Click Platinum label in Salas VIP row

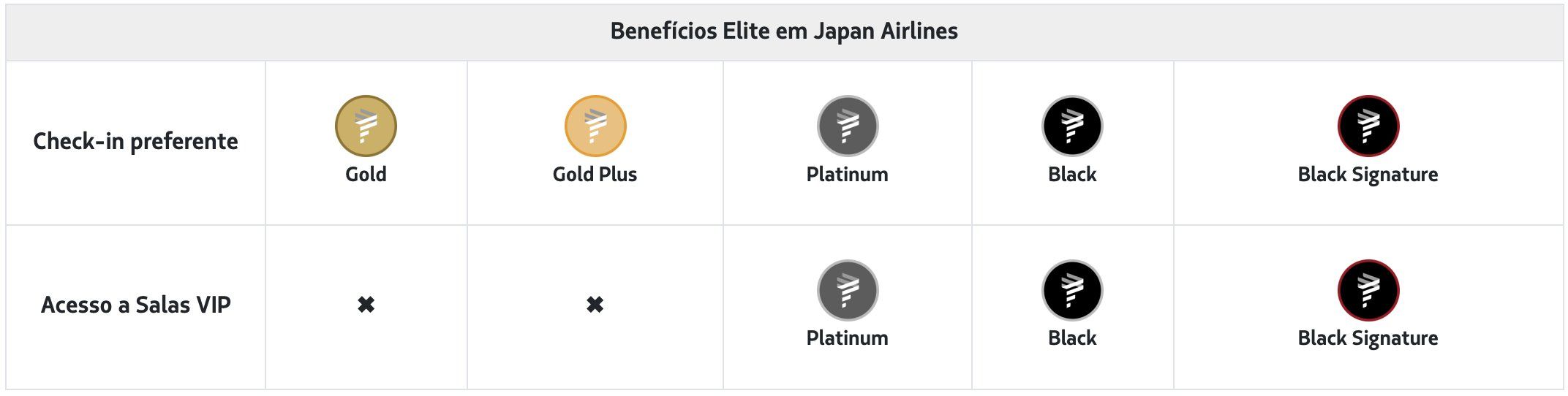click(848, 338)
